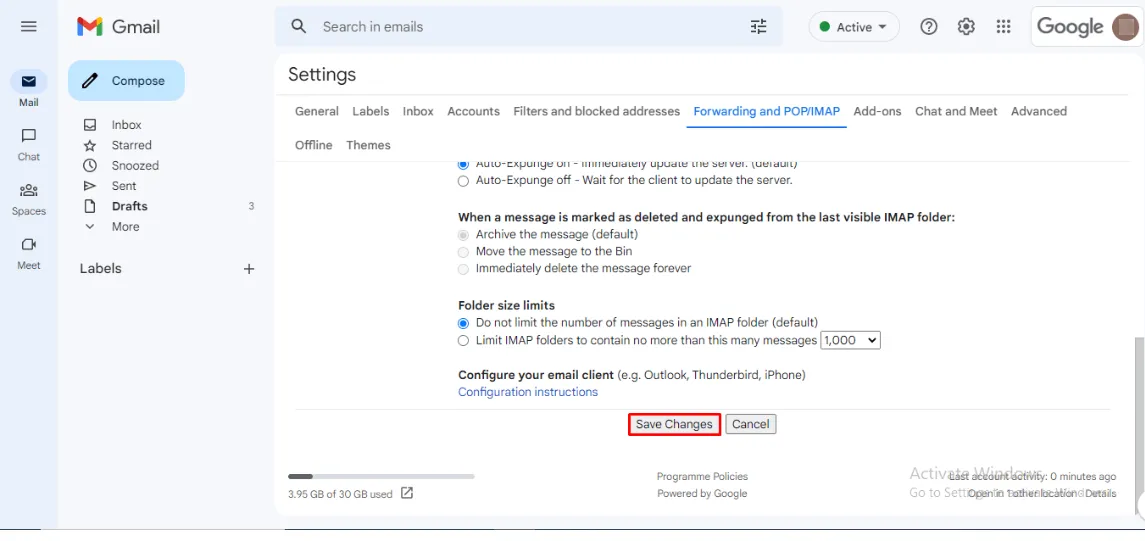Image resolution: width=1145 pixels, height=541 pixels.
Task: Click the Search in emails field
Action: tap(520, 27)
